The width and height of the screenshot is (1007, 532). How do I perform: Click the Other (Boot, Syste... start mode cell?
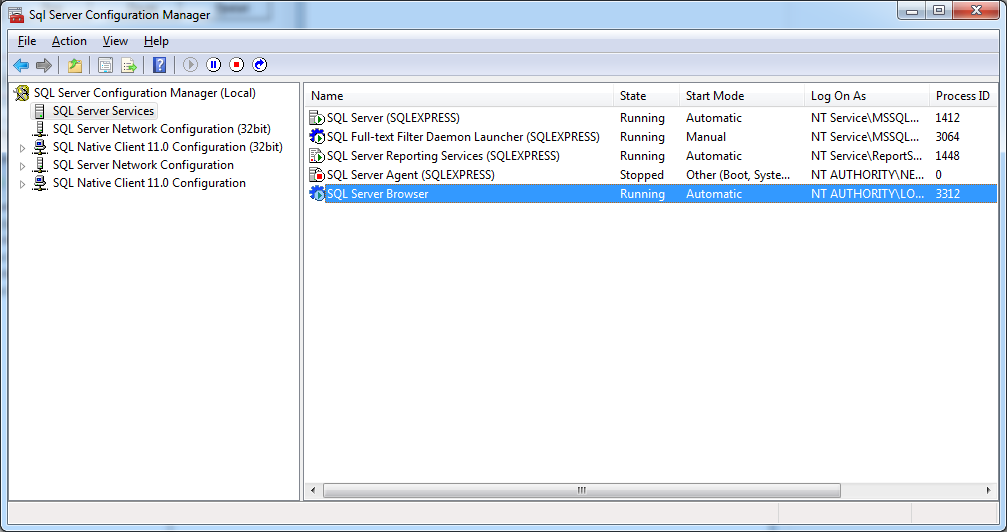[x=738, y=175]
